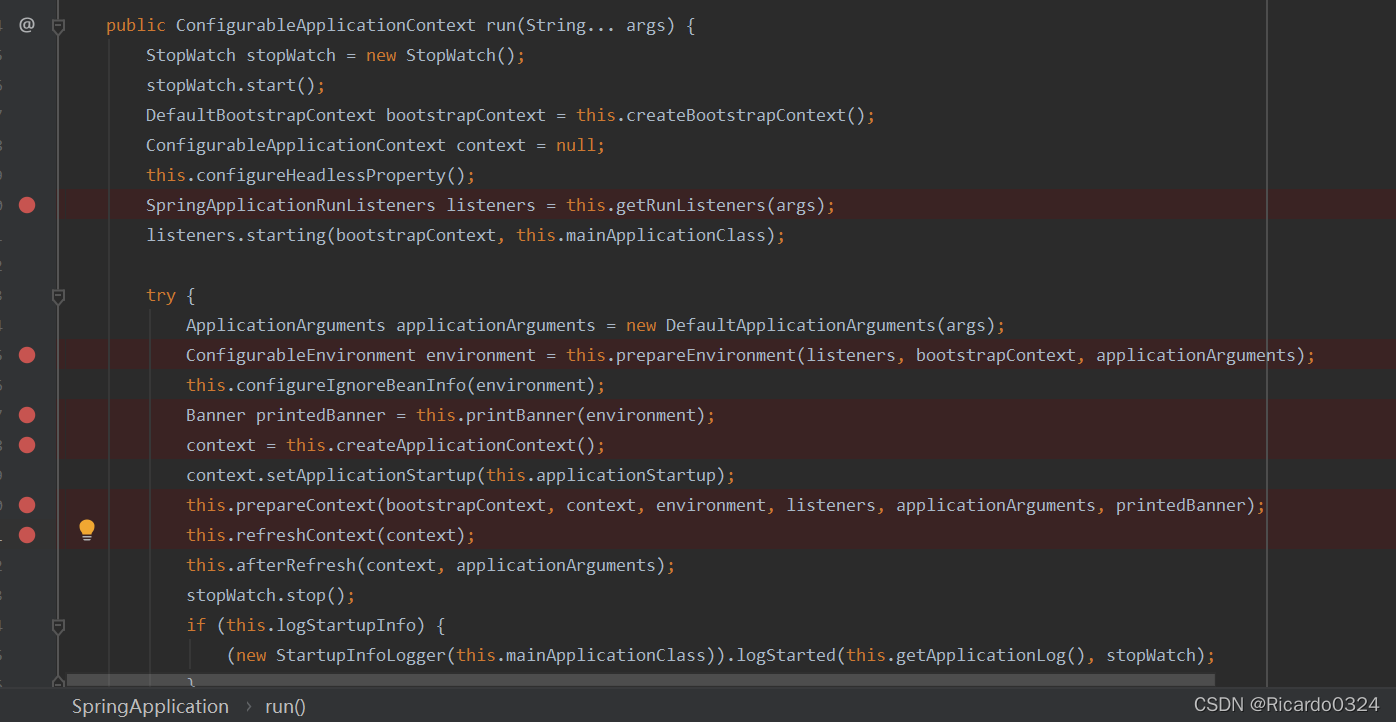Collapse the run method fold marker

58,26
